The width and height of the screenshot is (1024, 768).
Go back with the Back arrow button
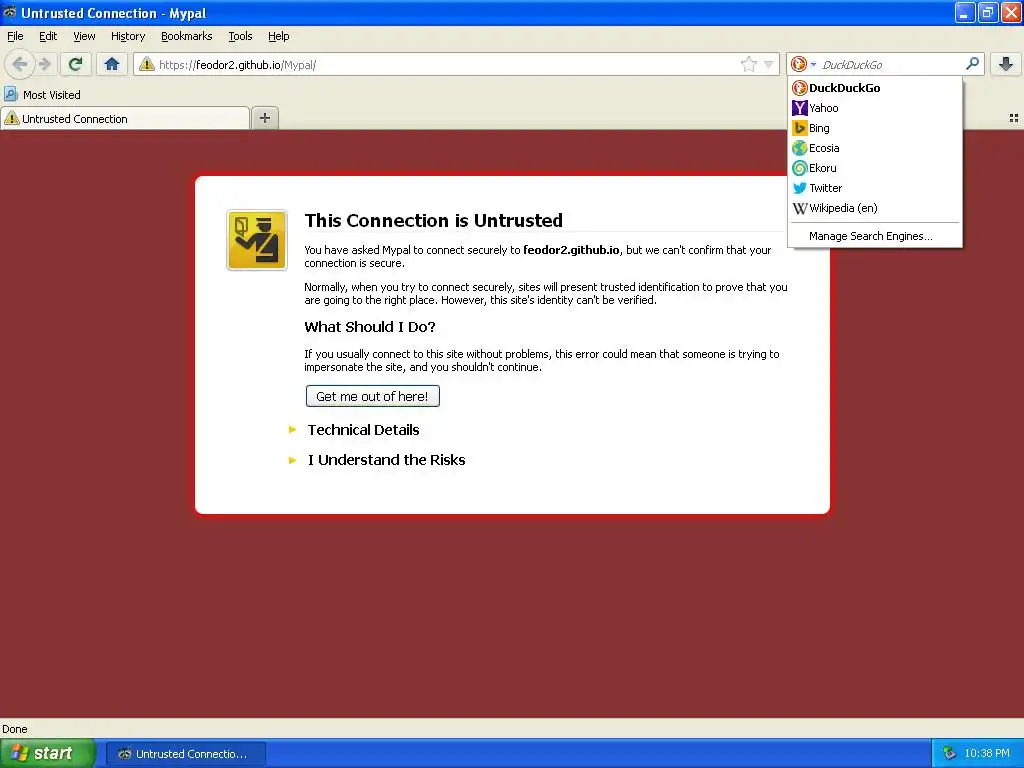tap(20, 64)
